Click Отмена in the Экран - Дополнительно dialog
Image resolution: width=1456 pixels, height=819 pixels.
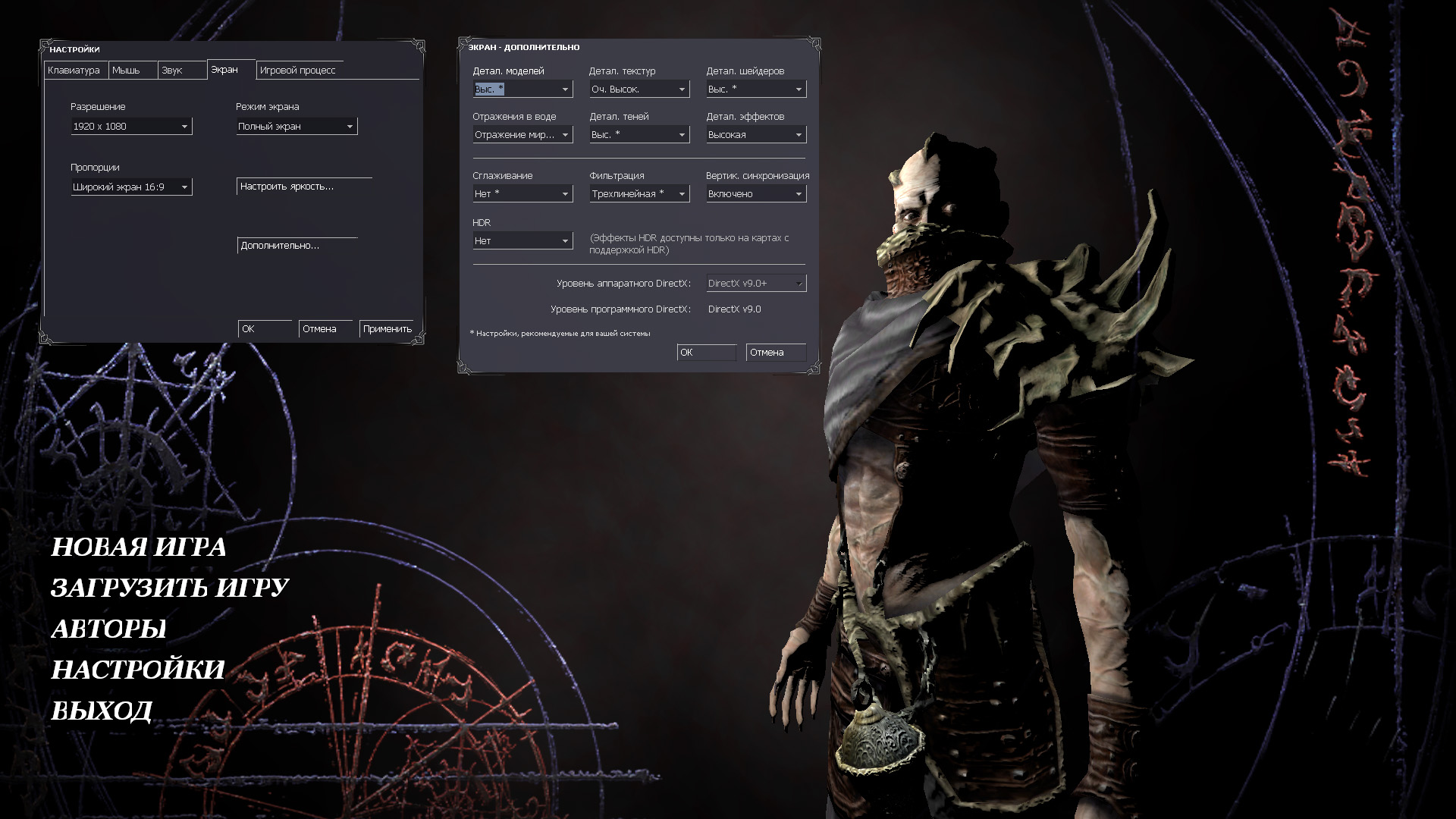click(x=775, y=353)
